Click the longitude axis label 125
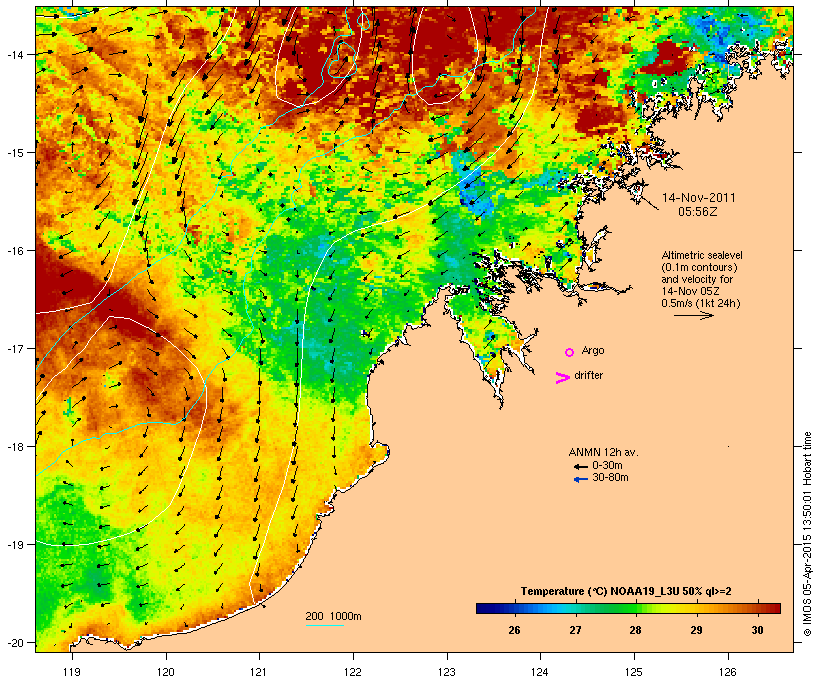The width and height of the screenshot is (820, 680). click(634, 672)
